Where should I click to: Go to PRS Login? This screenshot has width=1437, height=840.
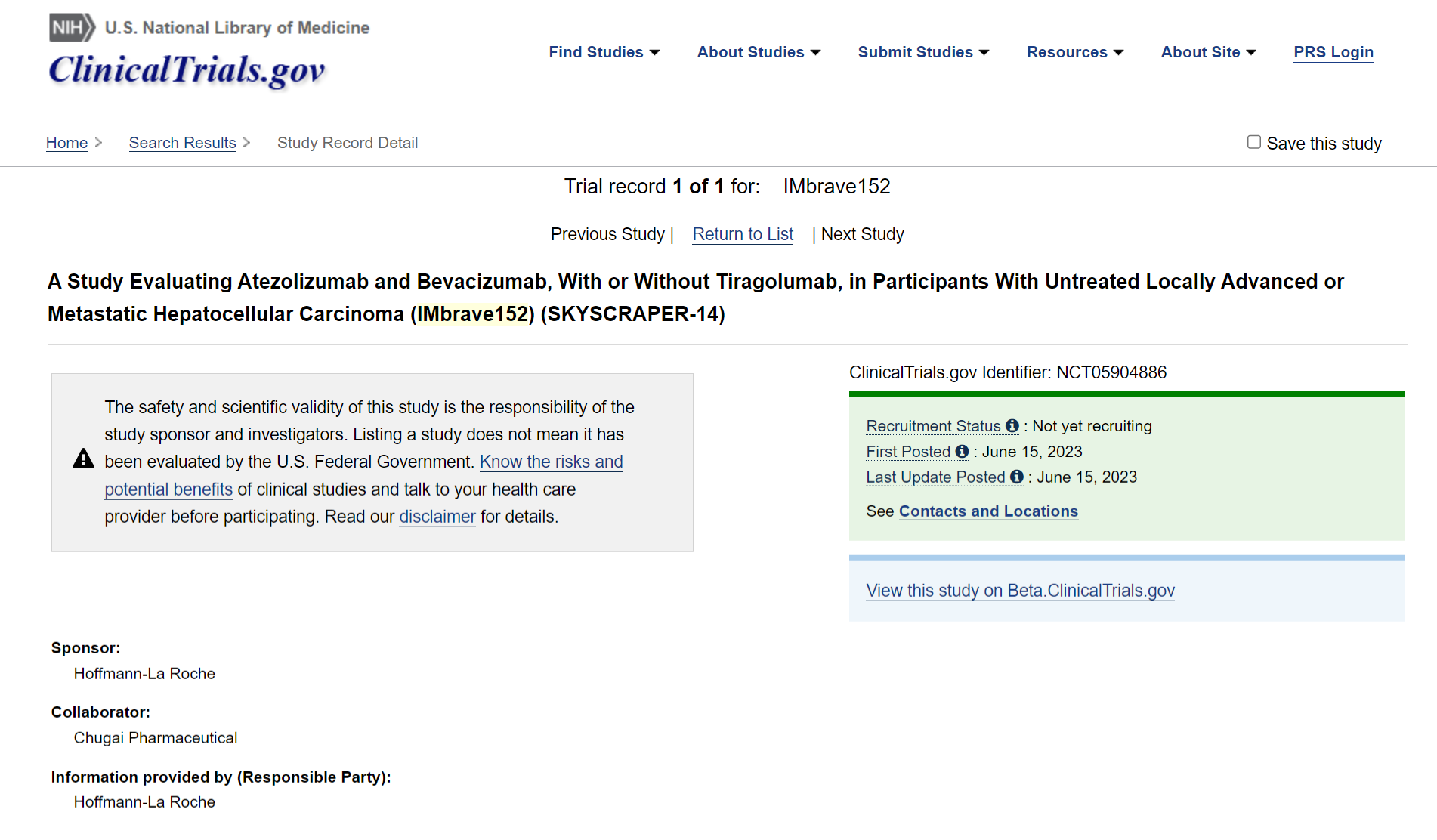(x=1333, y=52)
